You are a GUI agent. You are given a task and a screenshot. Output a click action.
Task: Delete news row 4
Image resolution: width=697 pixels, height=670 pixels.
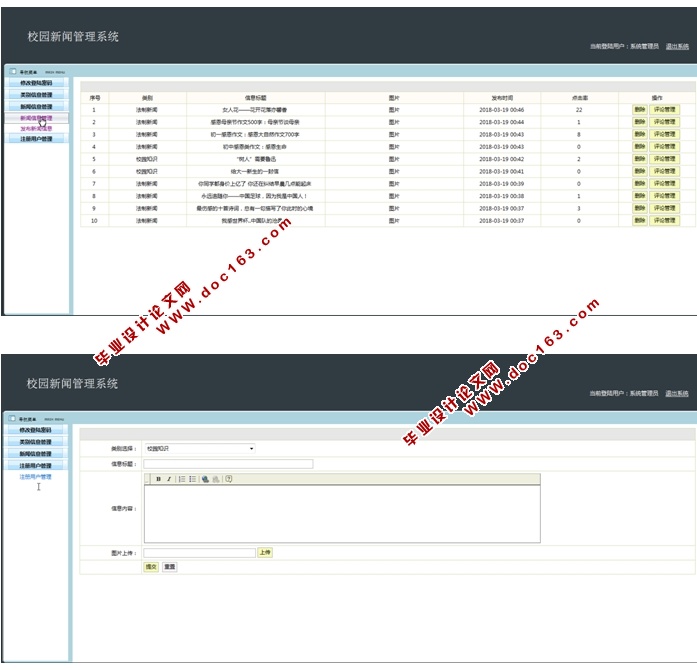[640, 147]
